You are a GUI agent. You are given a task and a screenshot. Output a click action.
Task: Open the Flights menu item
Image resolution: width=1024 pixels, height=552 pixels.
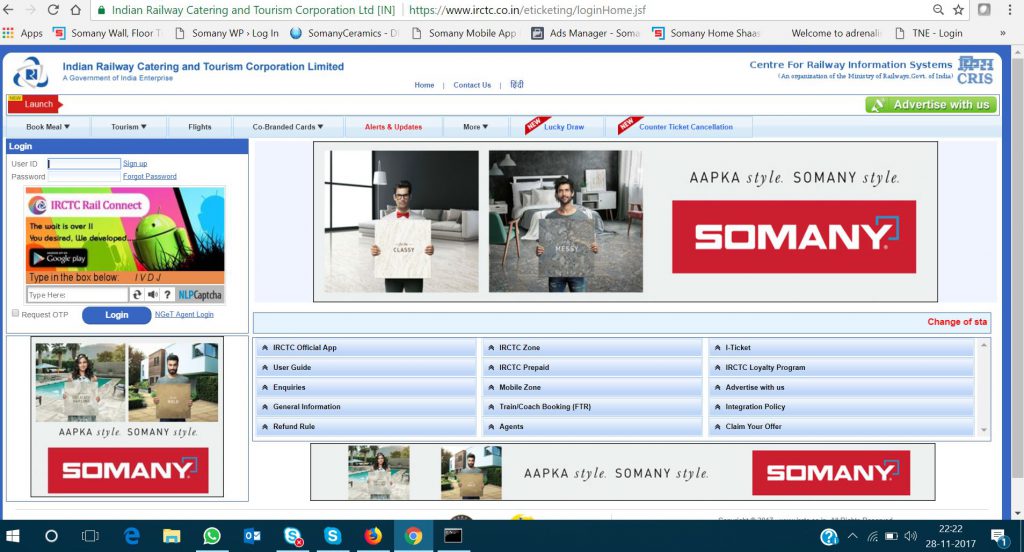200,127
